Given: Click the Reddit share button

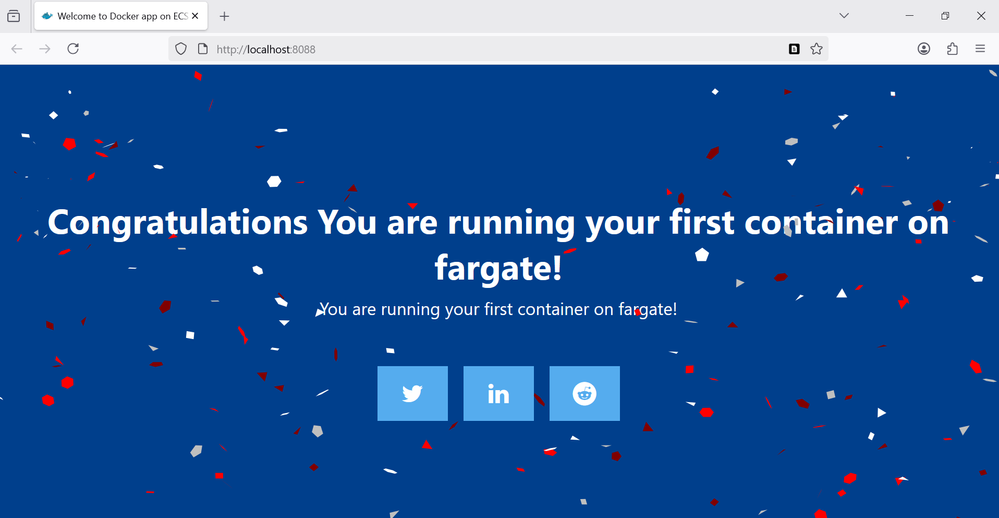Looking at the screenshot, I should 584,393.
